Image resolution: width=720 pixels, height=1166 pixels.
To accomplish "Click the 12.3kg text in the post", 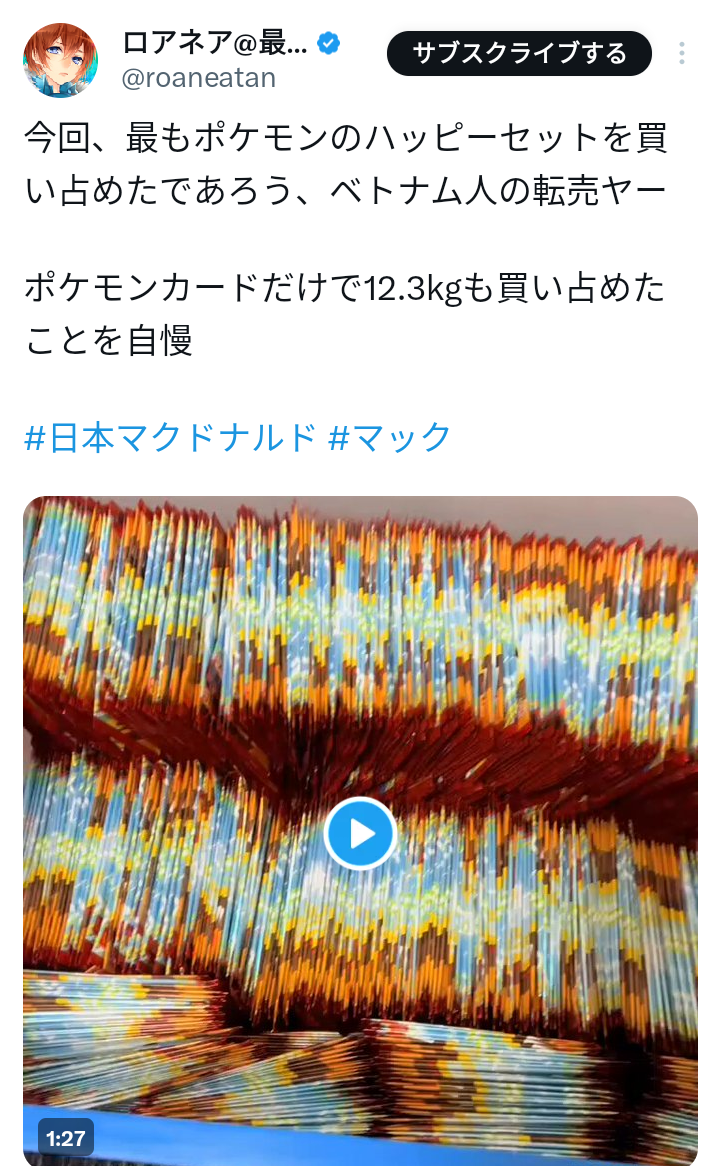I will tap(414, 289).
